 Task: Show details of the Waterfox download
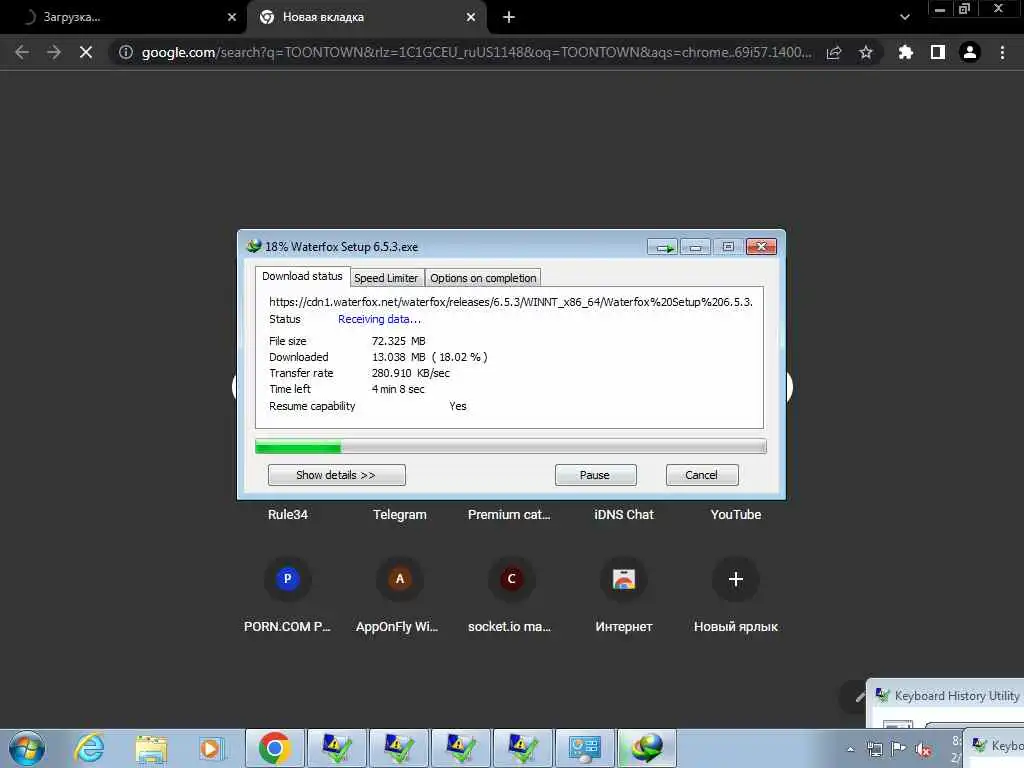[x=336, y=475]
